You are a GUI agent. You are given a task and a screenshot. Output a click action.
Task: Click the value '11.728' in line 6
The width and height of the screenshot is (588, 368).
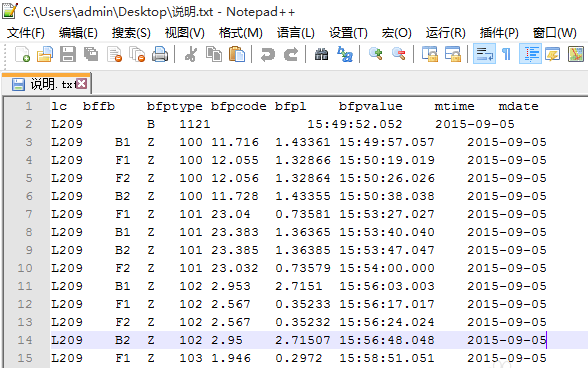(235, 196)
